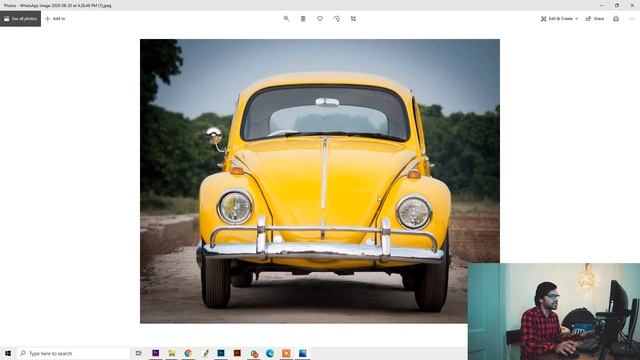This screenshot has width=640, height=360.
Task: Open the crop tool
Action: pos(353,19)
